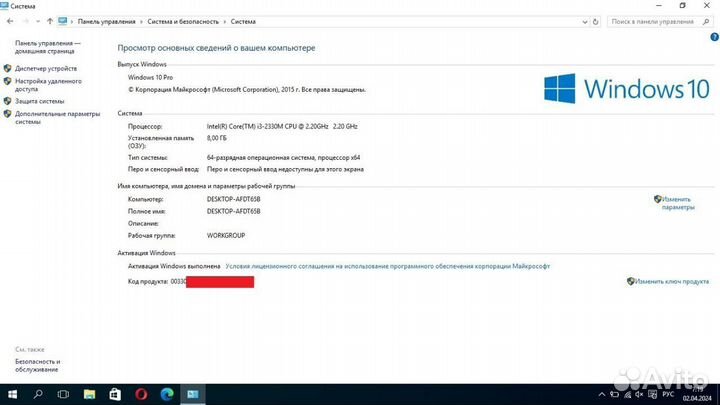
Task: Open the clock and date in tray
Action: tap(697, 394)
